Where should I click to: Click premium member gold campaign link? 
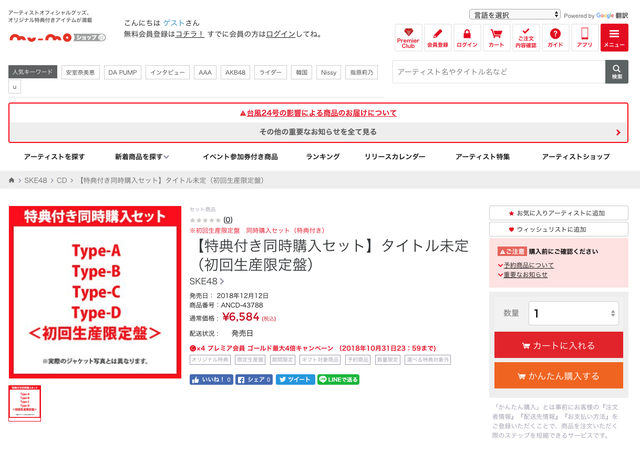coord(313,348)
